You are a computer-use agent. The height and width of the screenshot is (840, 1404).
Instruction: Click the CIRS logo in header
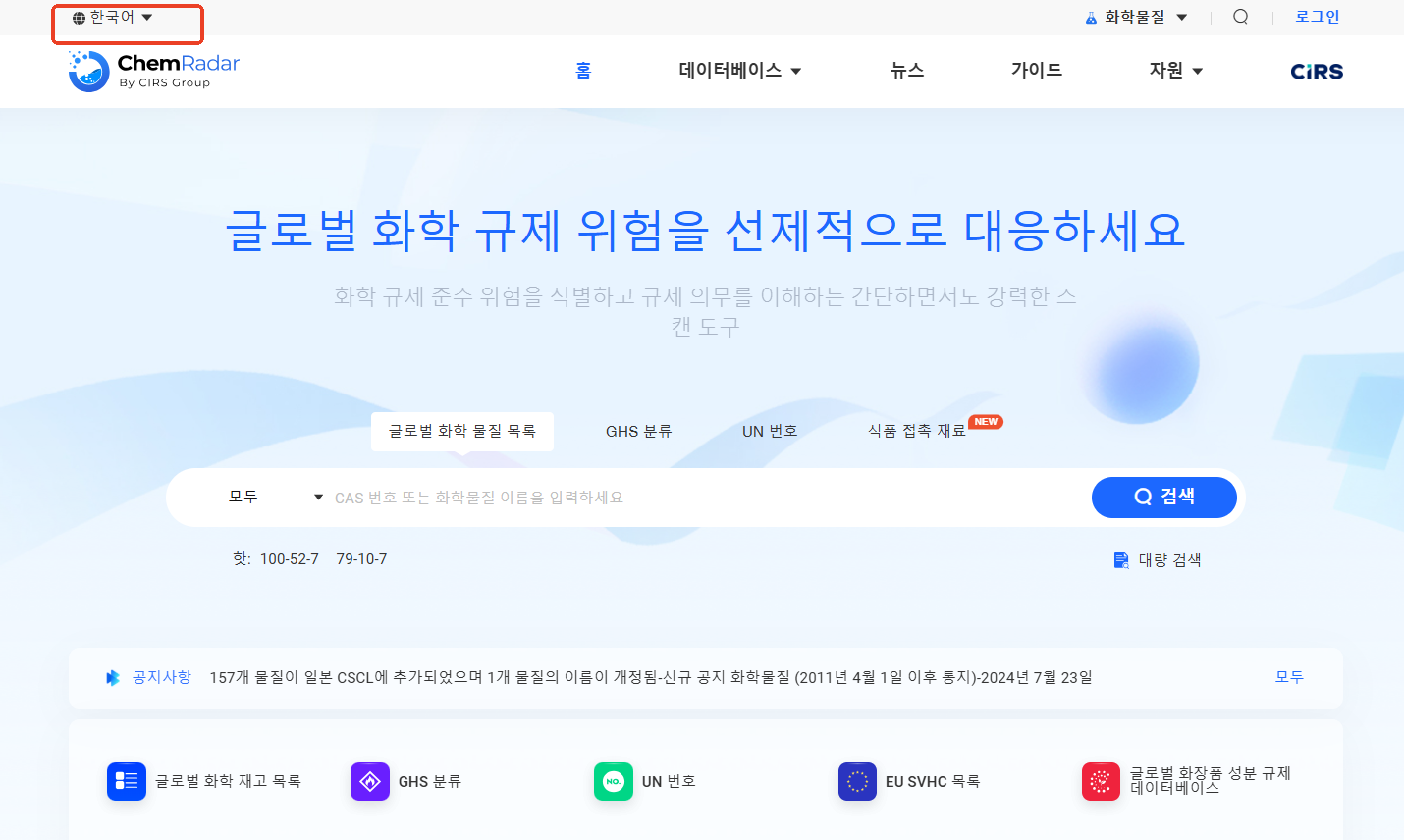[x=1316, y=72]
